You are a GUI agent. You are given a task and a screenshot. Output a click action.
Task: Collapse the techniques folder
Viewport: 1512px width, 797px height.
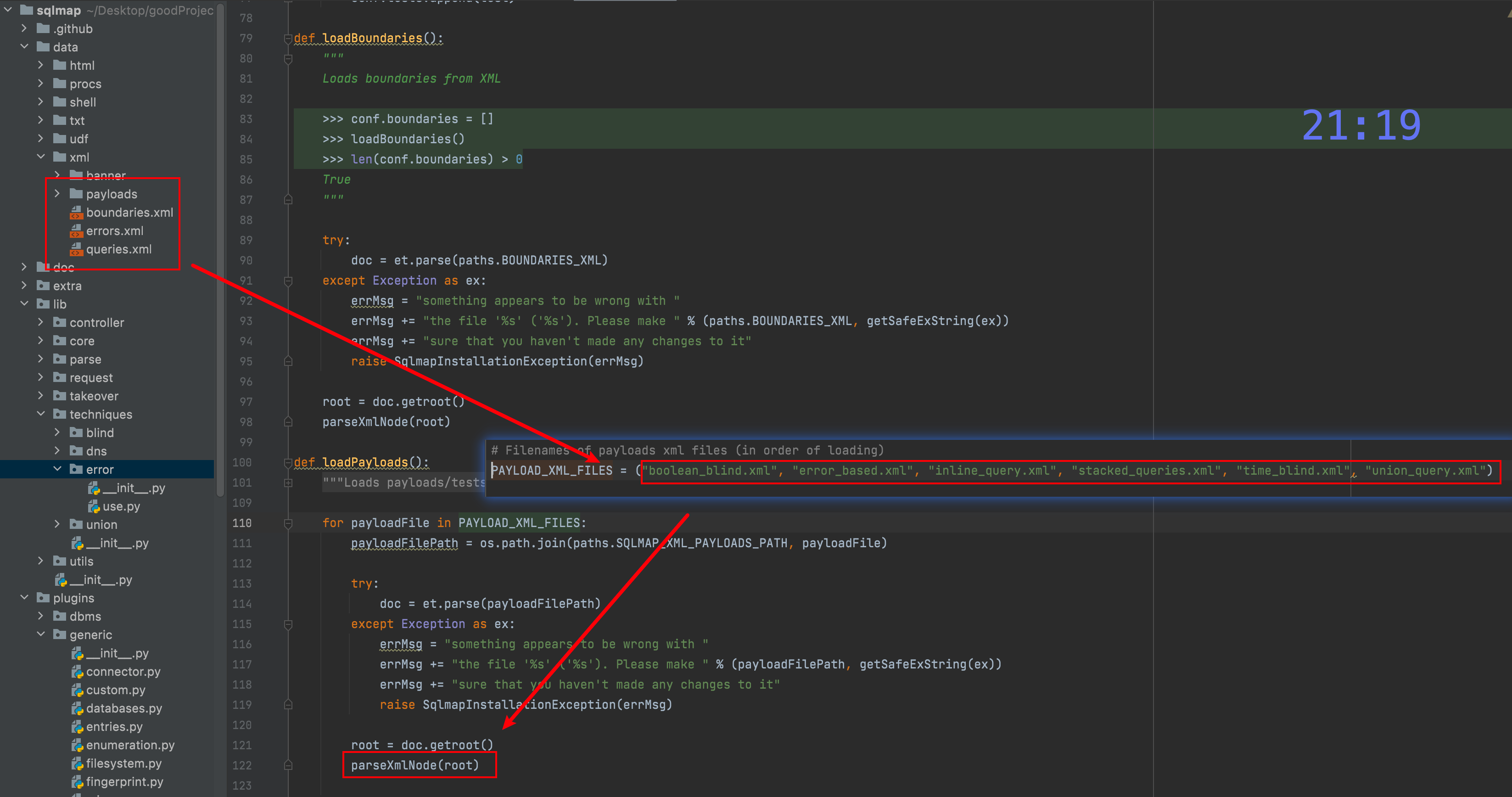pyautogui.click(x=41, y=415)
